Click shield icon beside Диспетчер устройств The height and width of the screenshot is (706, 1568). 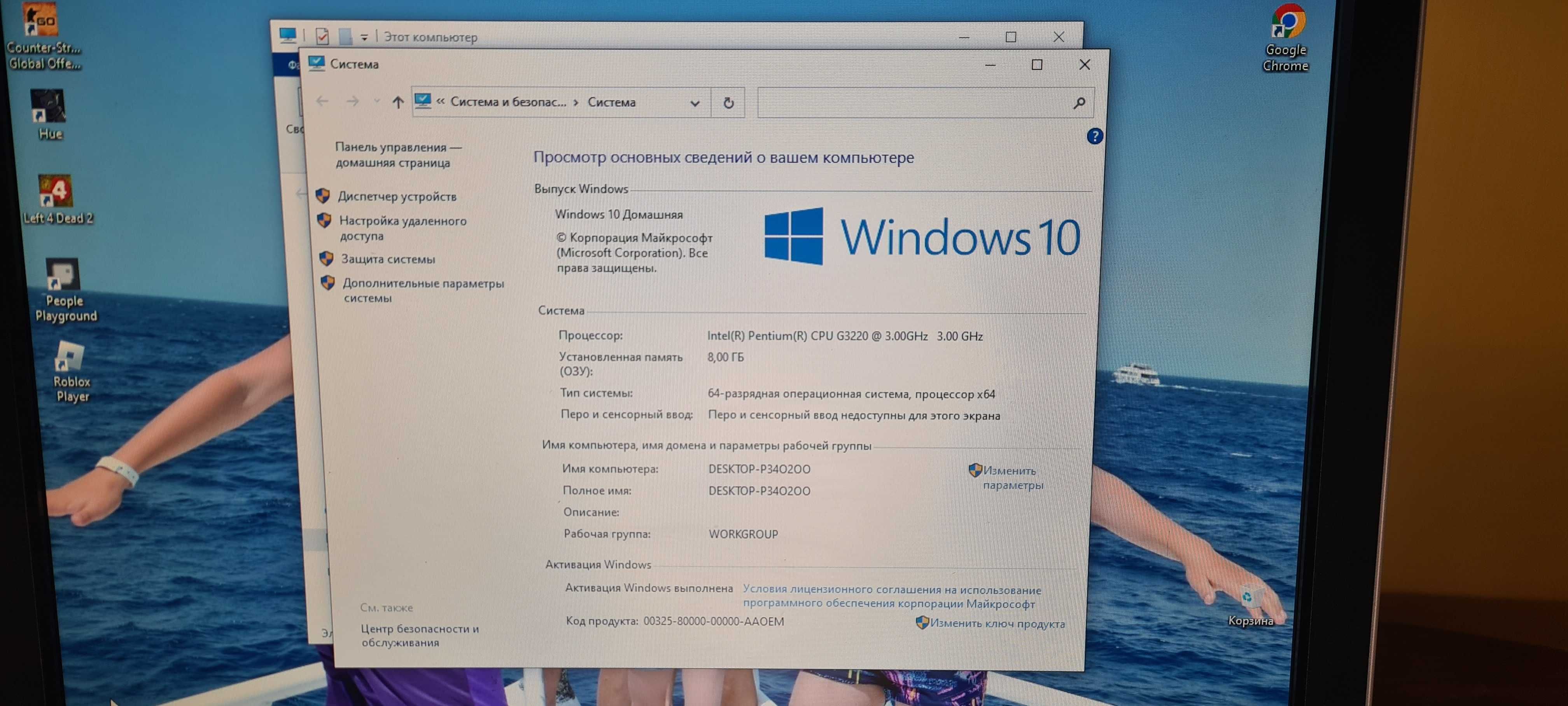click(323, 196)
